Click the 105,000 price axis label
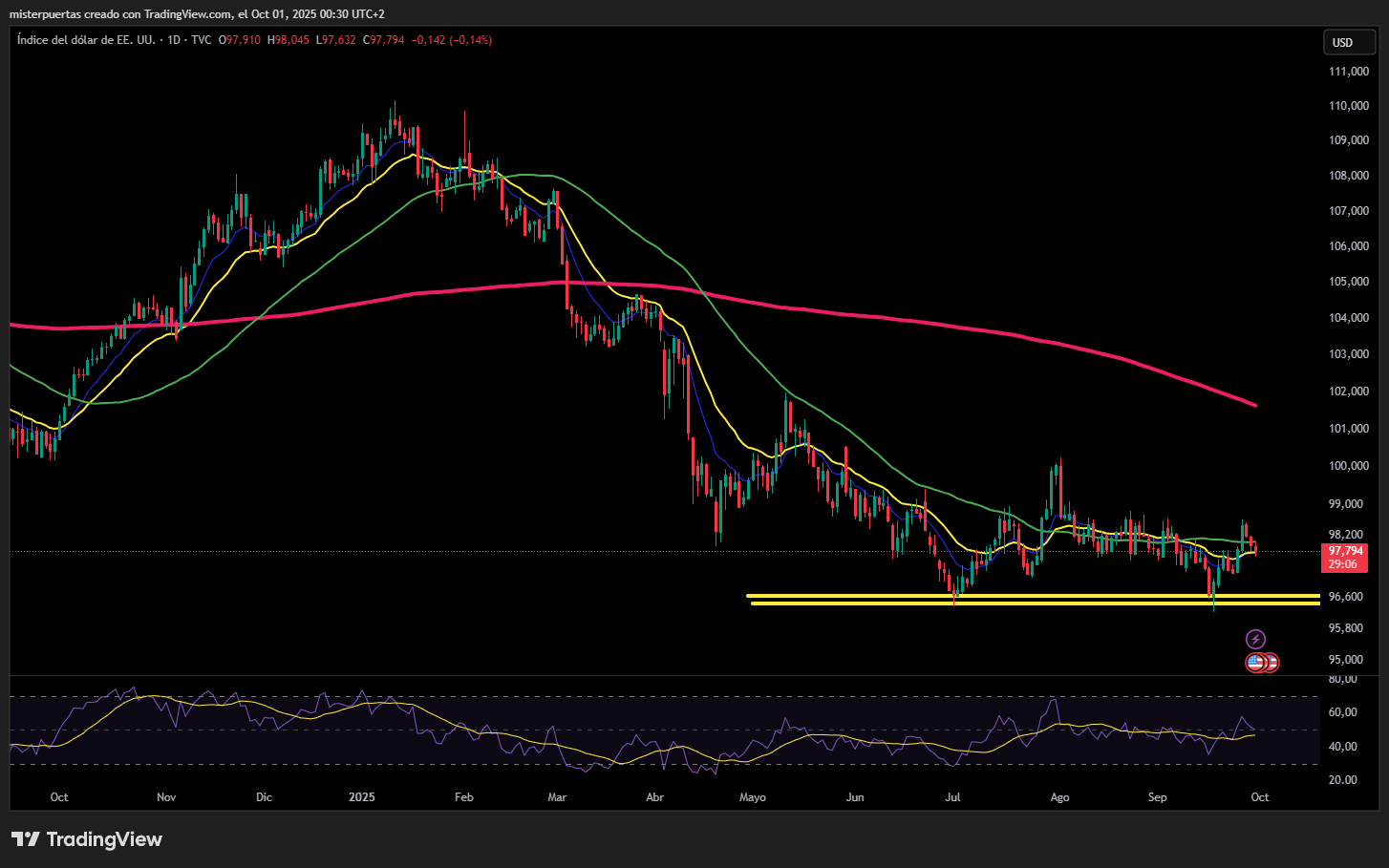The image size is (1389, 868). tap(1349, 282)
